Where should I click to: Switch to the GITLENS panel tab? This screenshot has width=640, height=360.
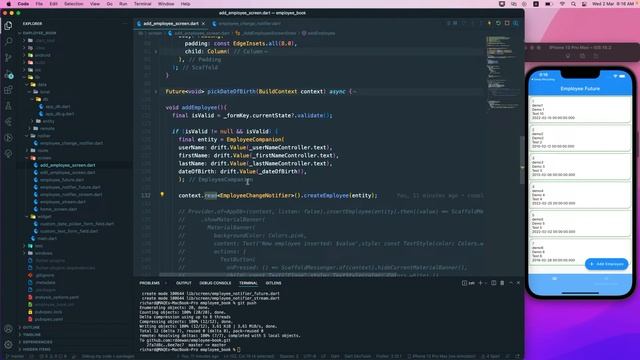pos(273,283)
